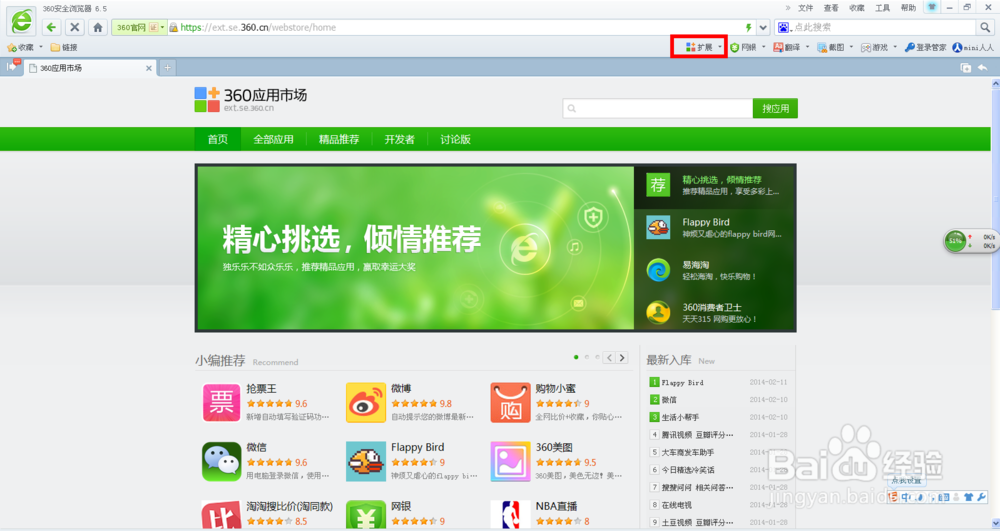Click the app market search box

(658, 108)
